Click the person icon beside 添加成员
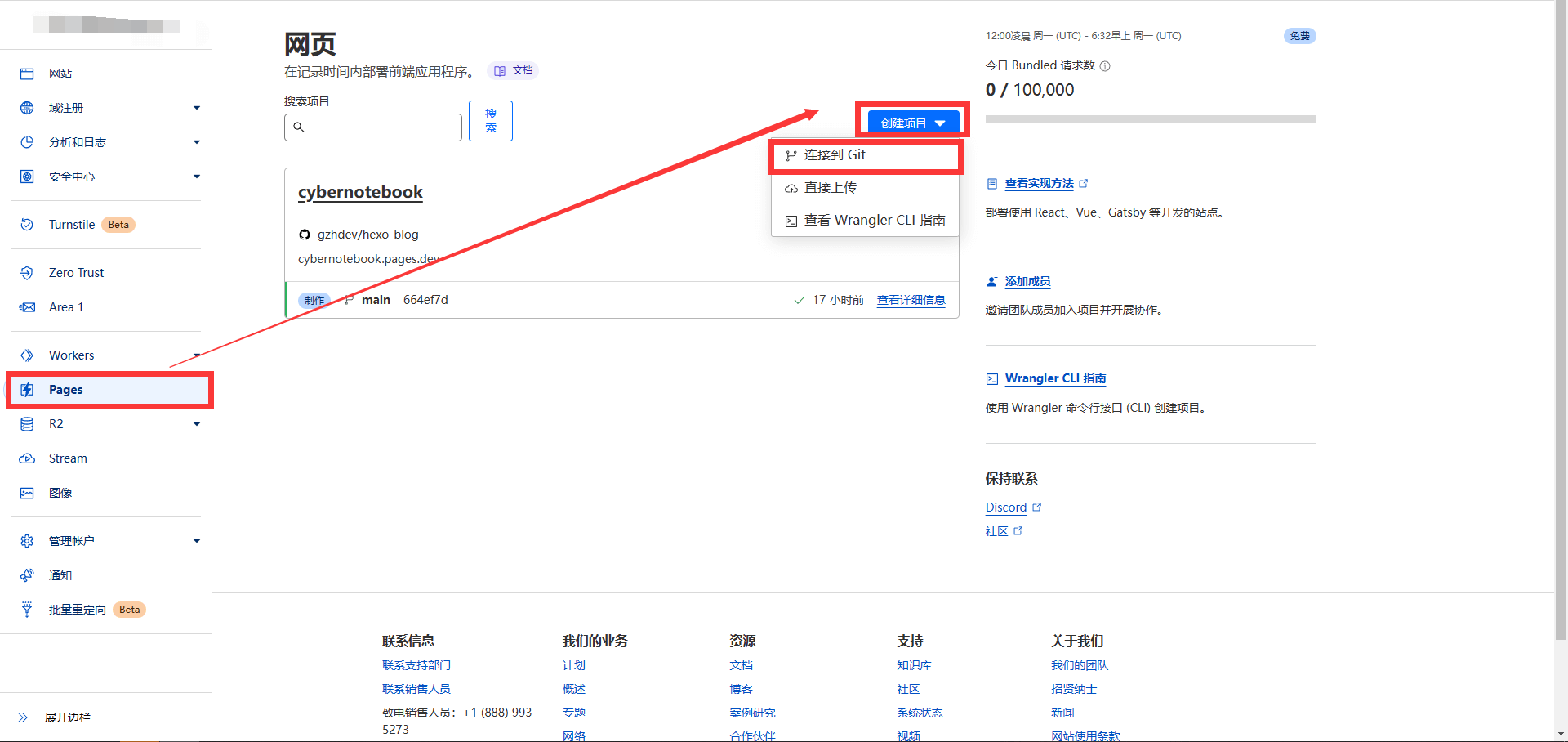The image size is (1568, 742). point(992,282)
